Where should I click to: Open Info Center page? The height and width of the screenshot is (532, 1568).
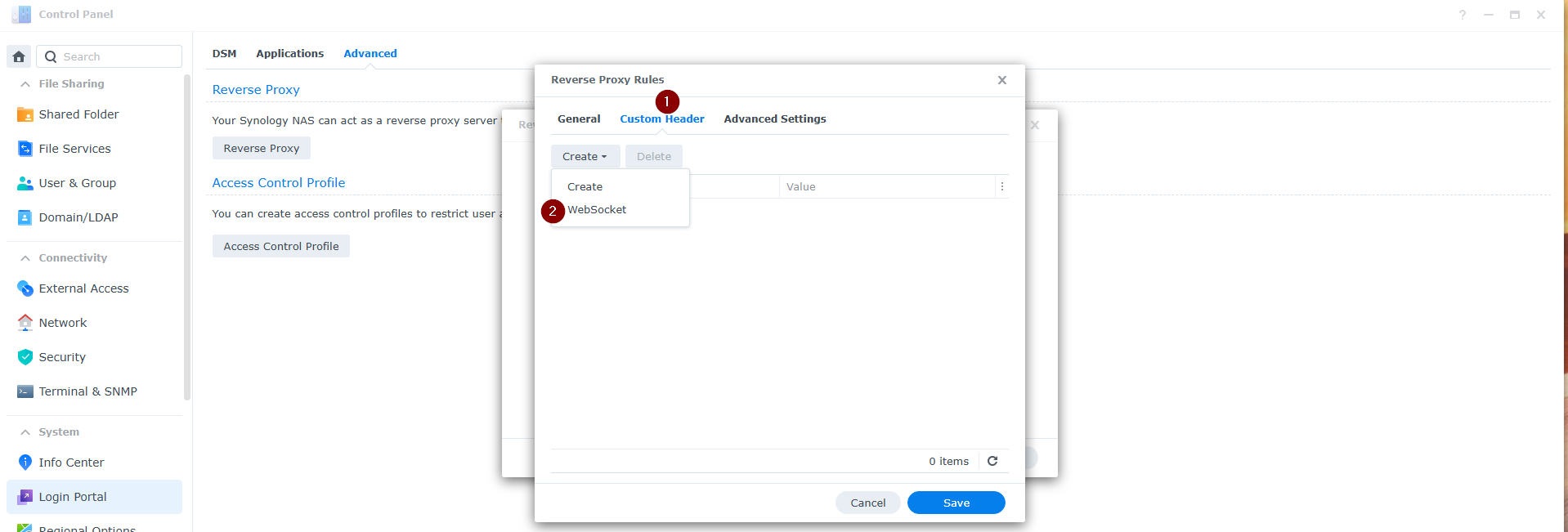pos(71,463)
